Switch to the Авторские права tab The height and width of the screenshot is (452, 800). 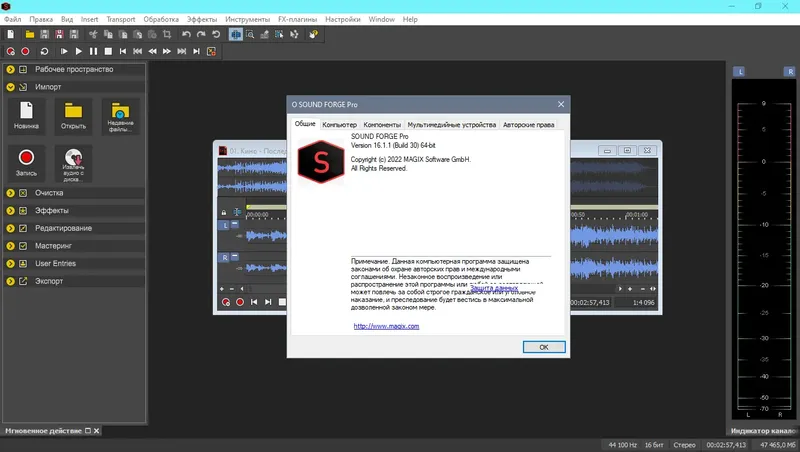click(529, 124)
